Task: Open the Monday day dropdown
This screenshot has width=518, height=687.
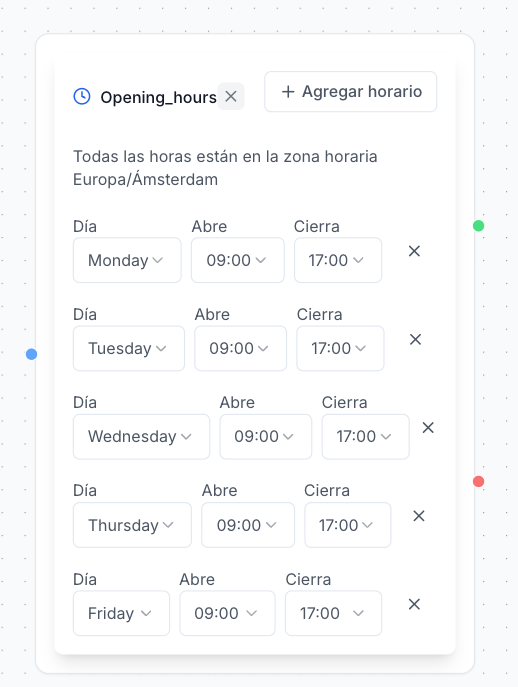Action: [x=127, y=260]
